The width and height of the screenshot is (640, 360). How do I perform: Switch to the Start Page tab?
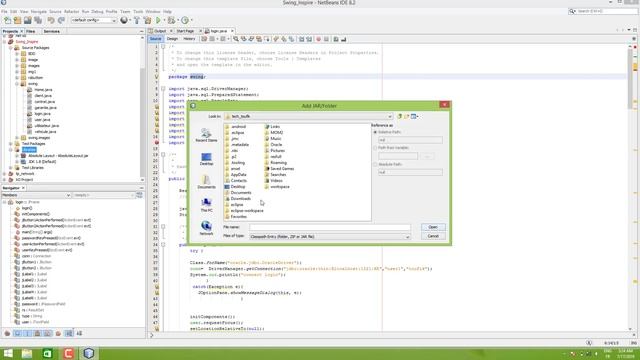185,31
